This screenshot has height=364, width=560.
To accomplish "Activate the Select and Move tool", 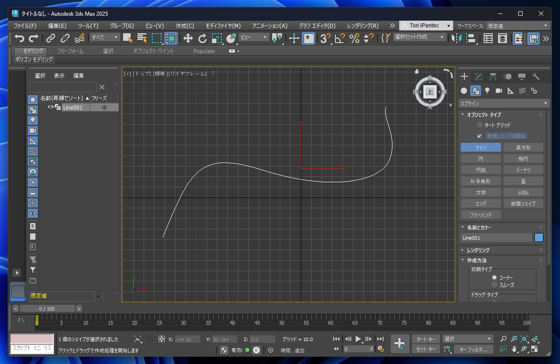I will tap(188, 38).
